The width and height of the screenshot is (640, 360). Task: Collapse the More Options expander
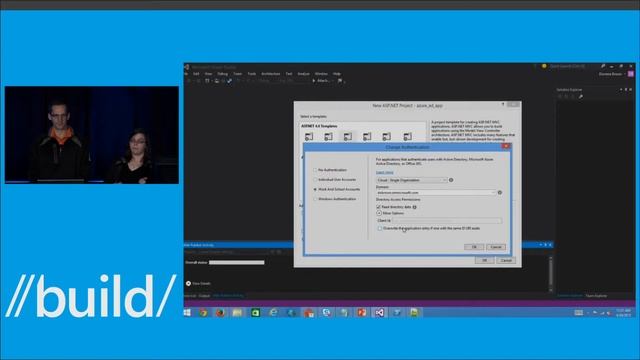pyautogui.click(x=379, y=213)
